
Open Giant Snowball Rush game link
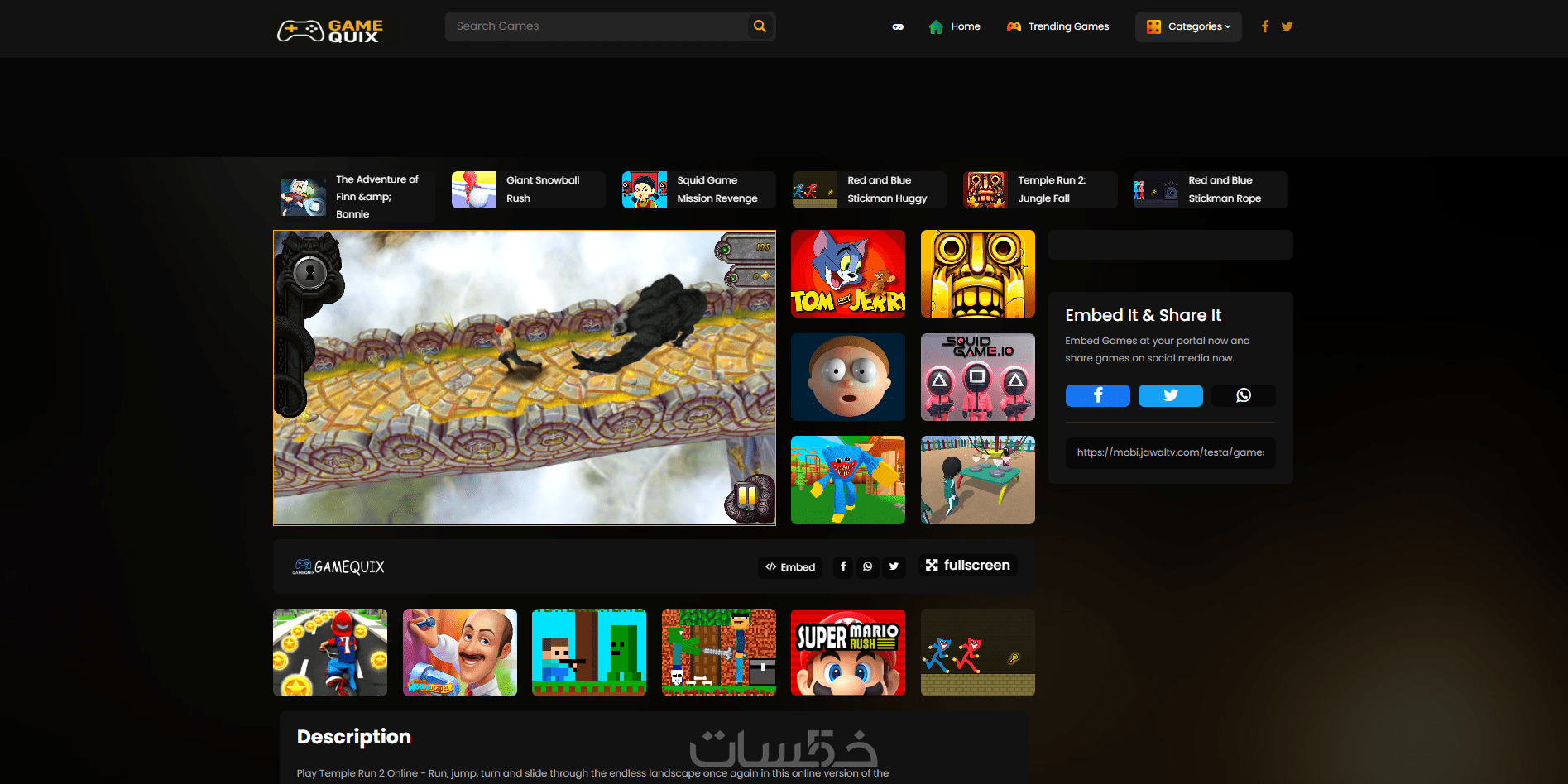click(x=529, y=189)
